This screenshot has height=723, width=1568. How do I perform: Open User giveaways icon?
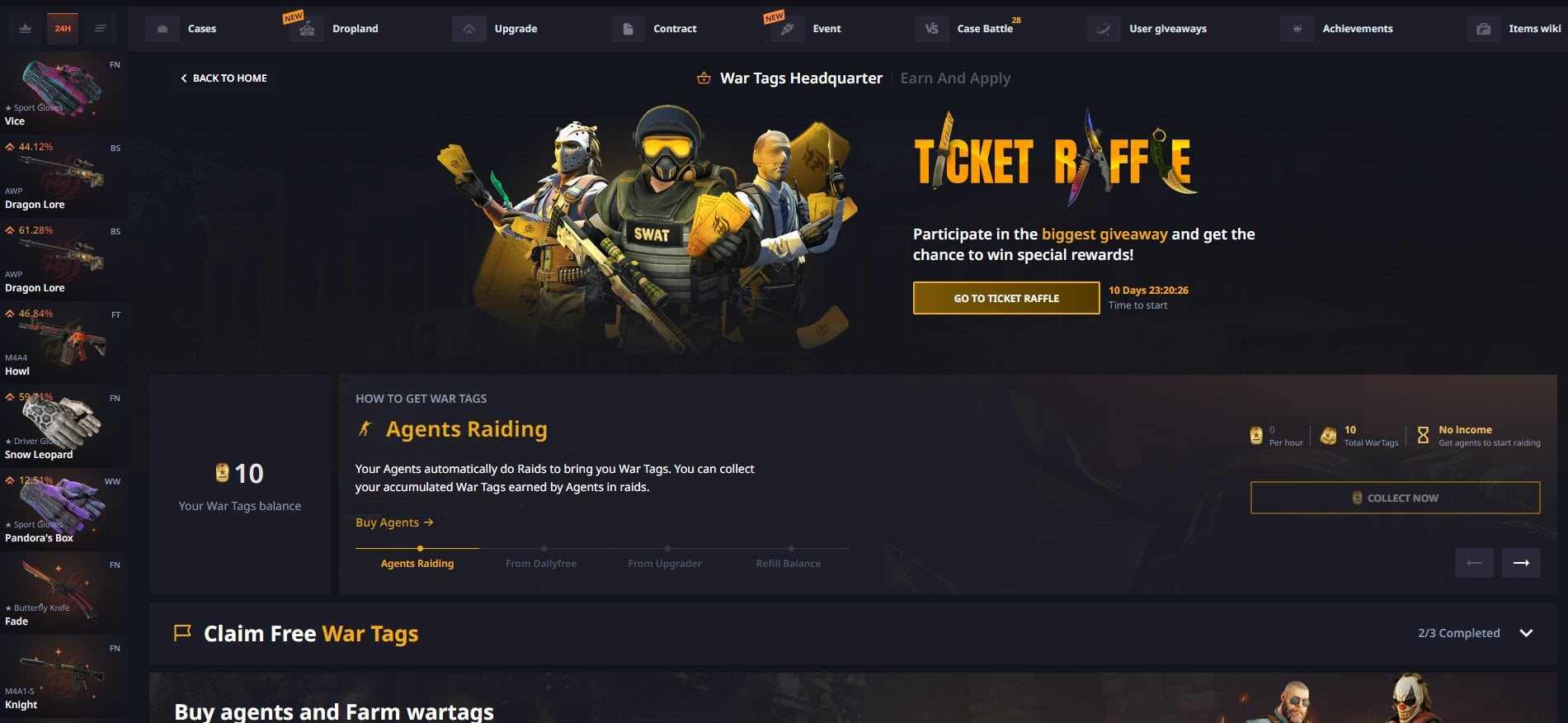pos(1103,29)
